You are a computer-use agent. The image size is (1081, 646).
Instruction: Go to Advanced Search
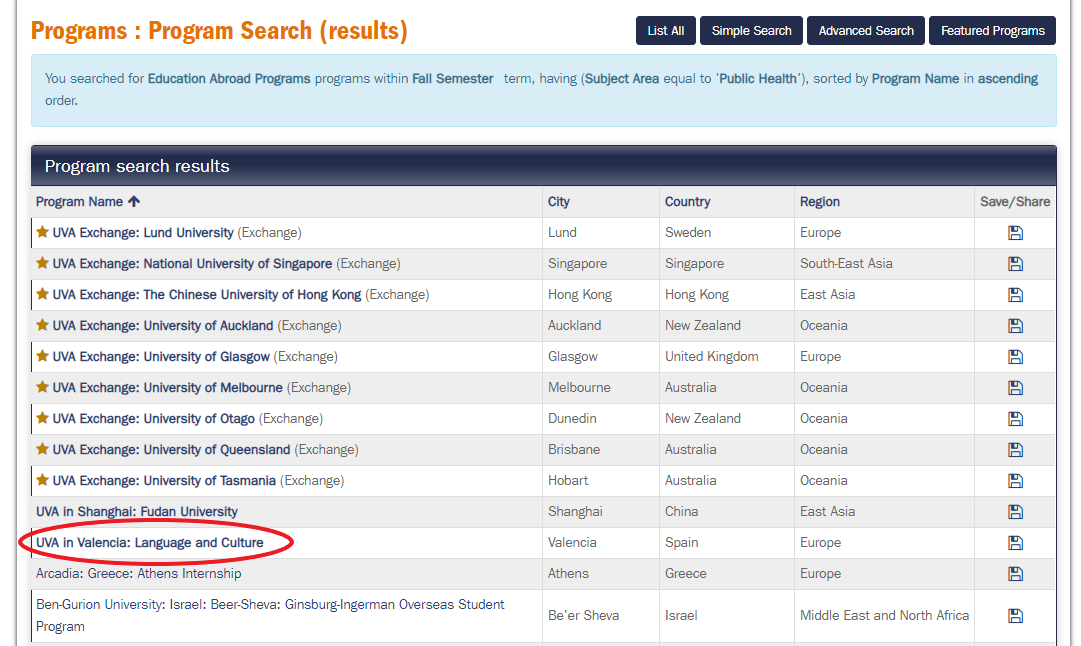[x=866, y=30]
